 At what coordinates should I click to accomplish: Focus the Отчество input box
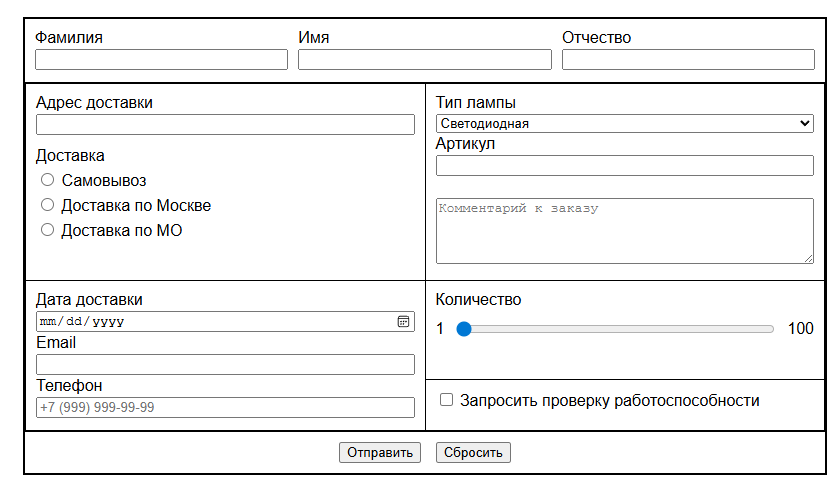click(688, 60)
